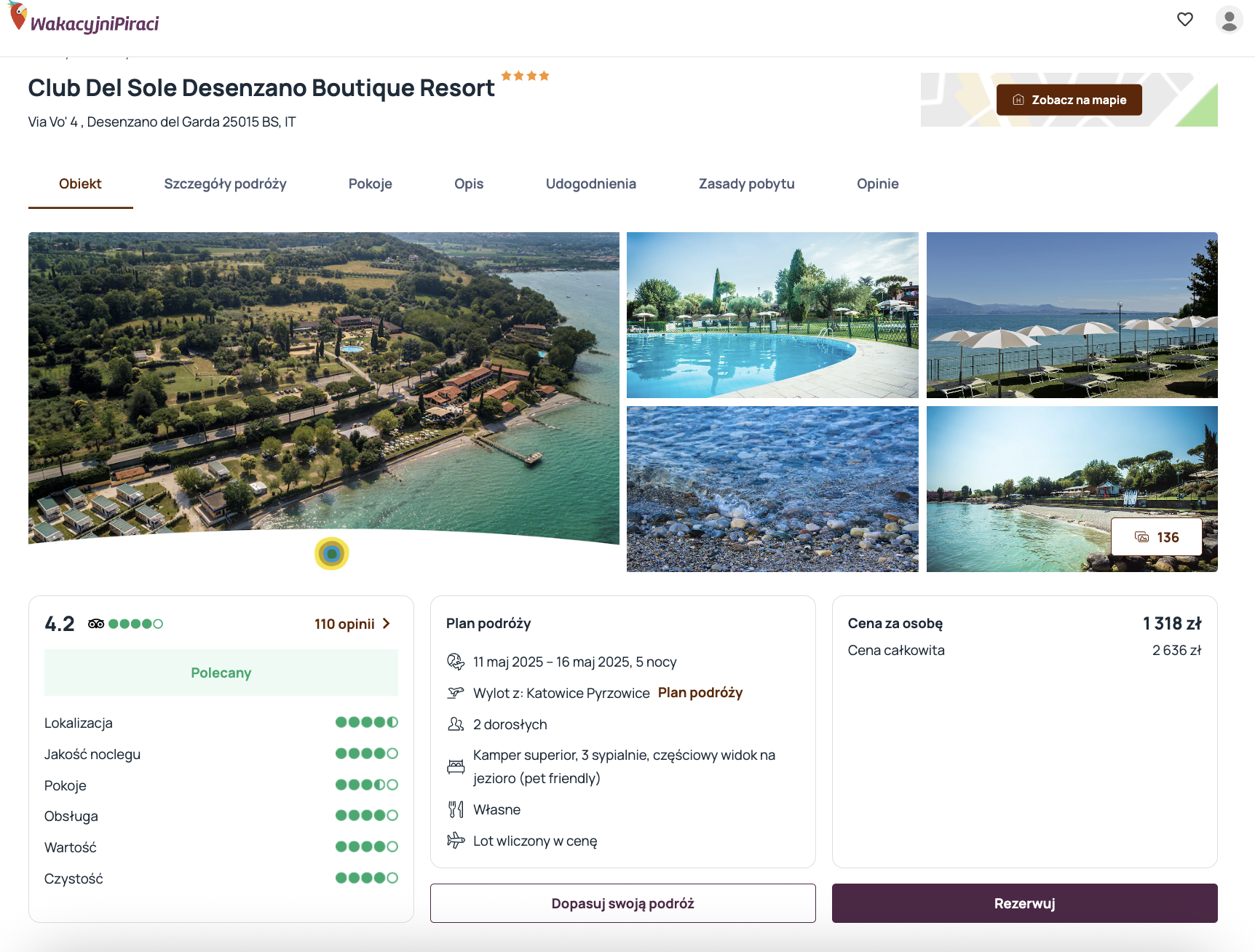
Task: Click the TripAdvisor owl icon
Action: pos(96,624)
